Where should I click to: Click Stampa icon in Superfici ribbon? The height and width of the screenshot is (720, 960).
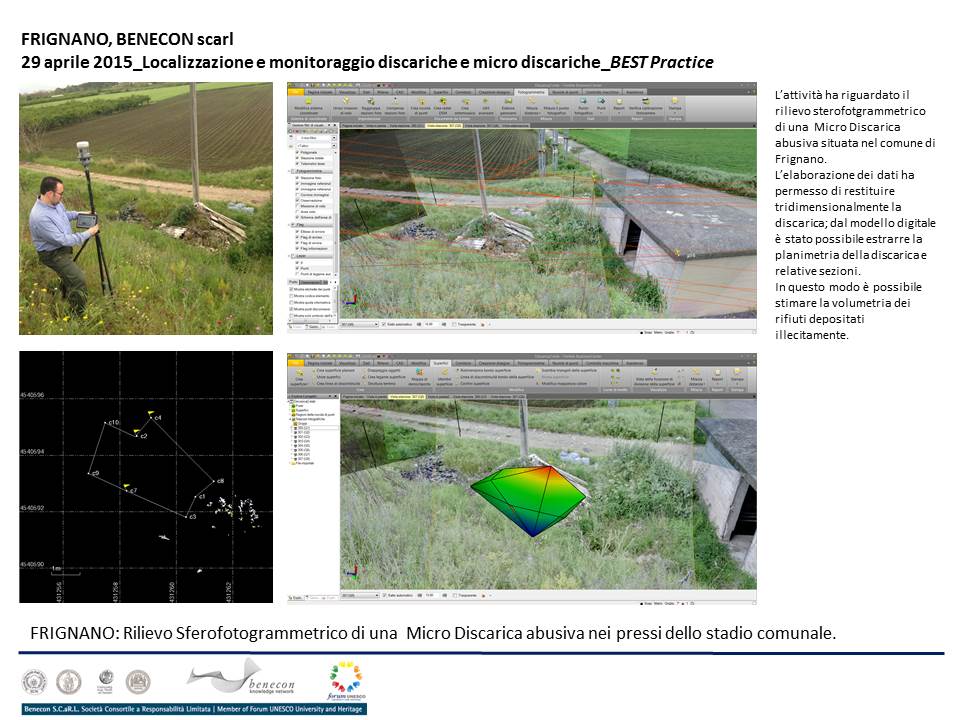(x=737, y=376)
